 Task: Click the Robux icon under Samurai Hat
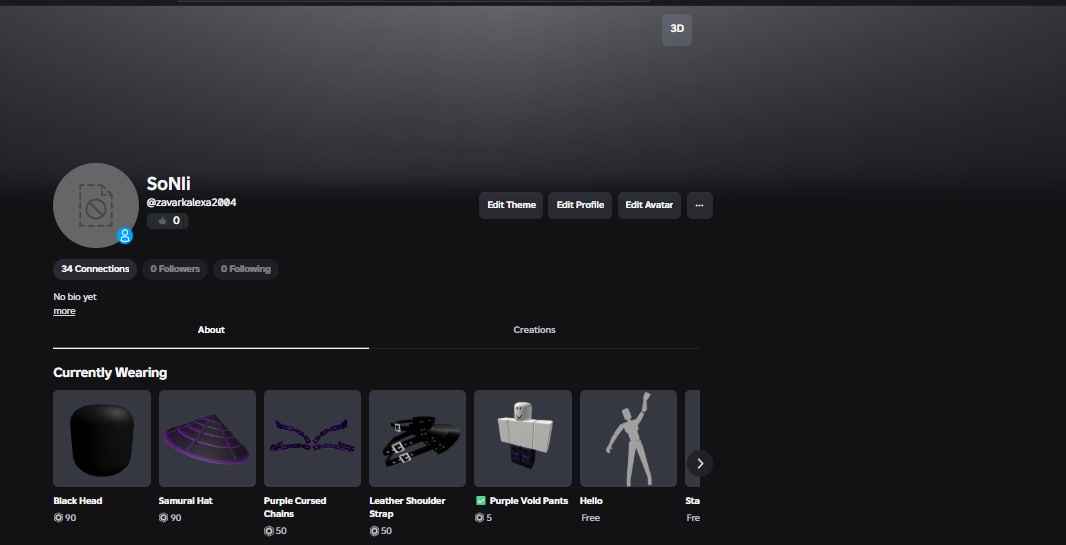coord(163,518)
